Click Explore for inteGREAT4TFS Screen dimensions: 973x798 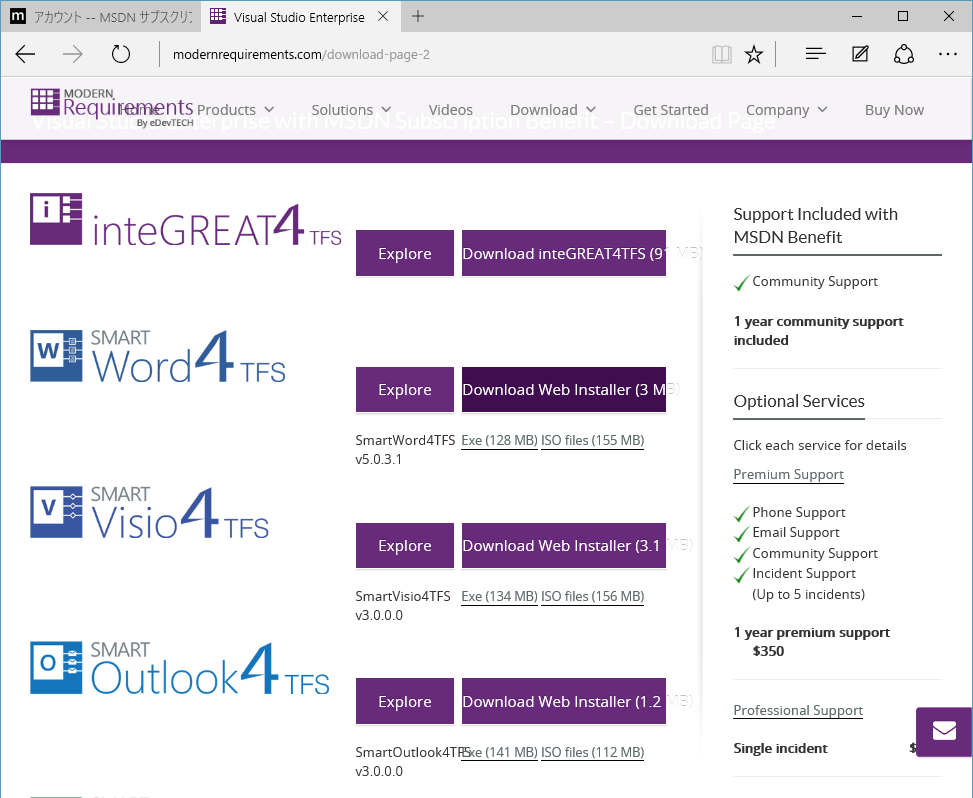pos(405,253)
